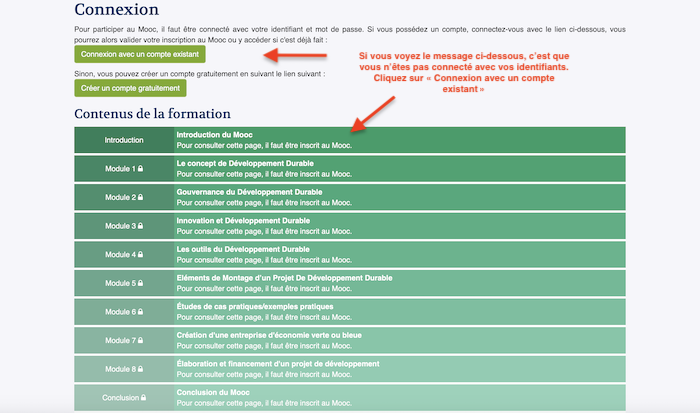The image size is (700, 413).
Task: Open 'Élaboration et financement d'un projet' title
Action: coord(278,363)
